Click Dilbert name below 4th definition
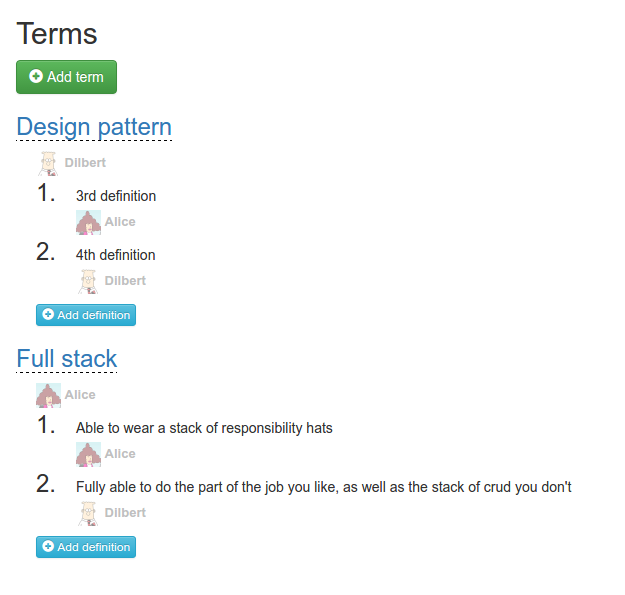Viewport: 625px width, 595px height. (x=125, y=281)
